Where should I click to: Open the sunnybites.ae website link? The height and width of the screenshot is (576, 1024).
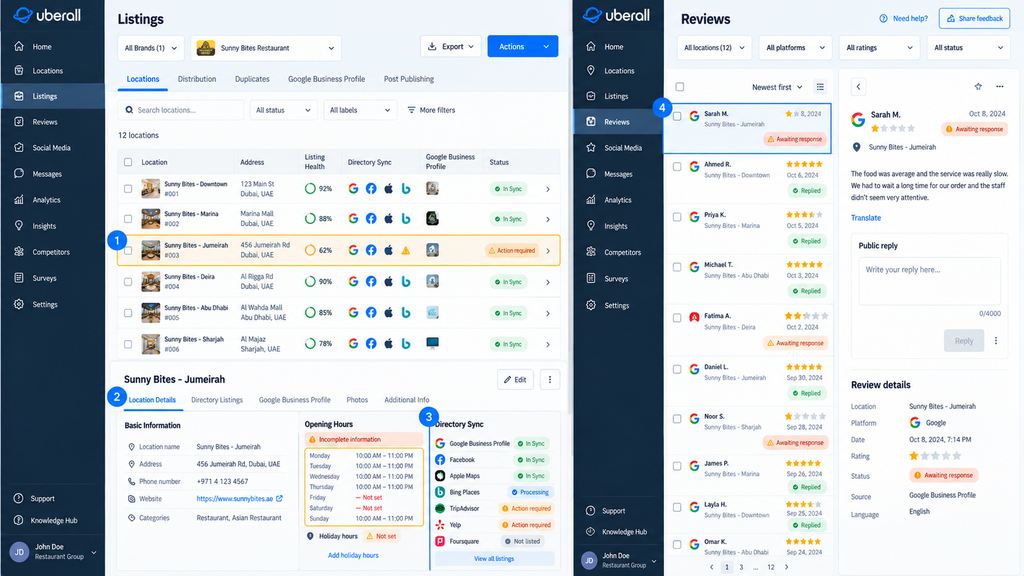point(240,498)
